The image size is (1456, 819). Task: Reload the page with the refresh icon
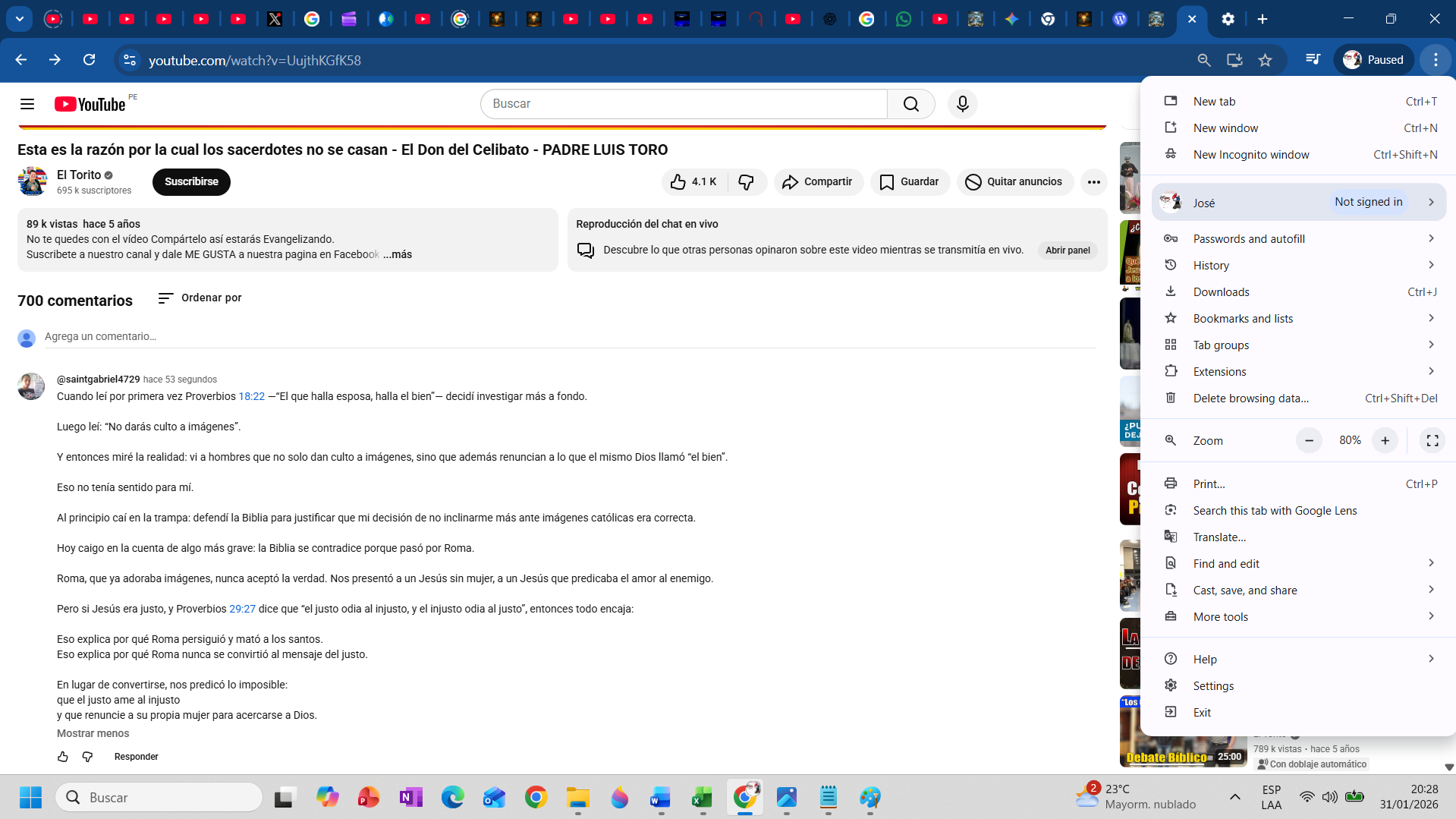tap(89, 60)
